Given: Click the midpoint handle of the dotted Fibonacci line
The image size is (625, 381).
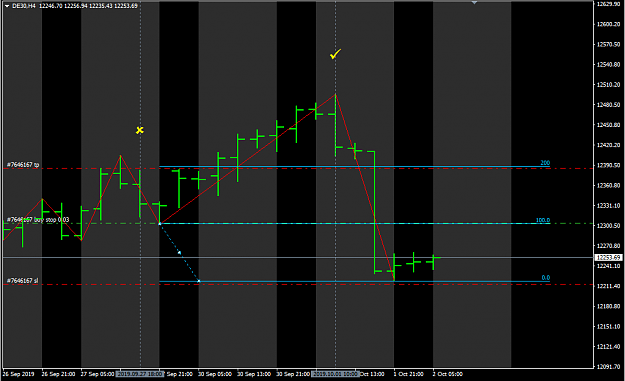Looking at the screenshot, I should pyautogui.click(x=179, y=252).
